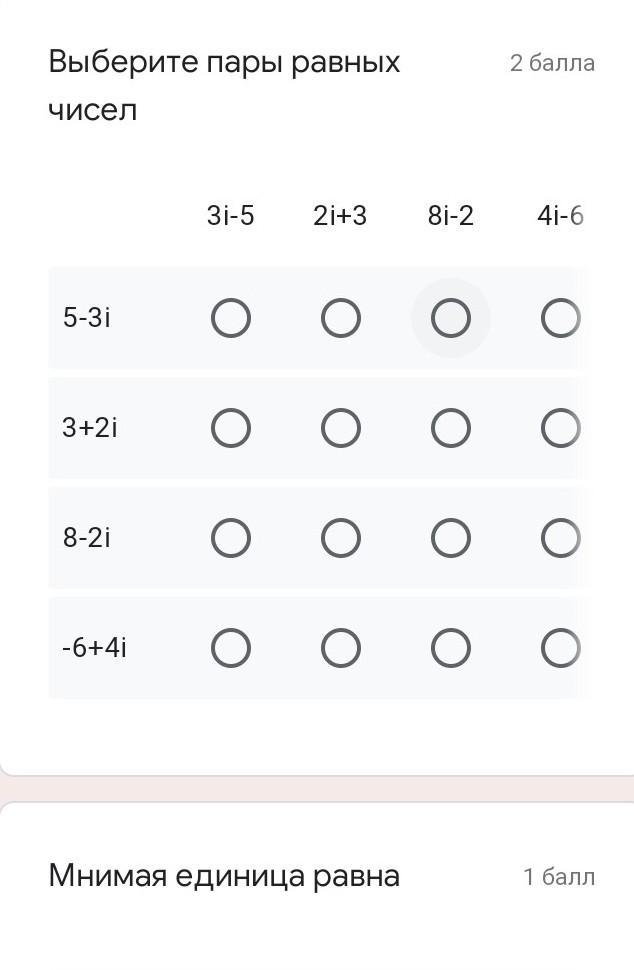Select 3i-5 for row 3+2i
The width and height of the screenshot is (634, 970).
tap(231, 429)
